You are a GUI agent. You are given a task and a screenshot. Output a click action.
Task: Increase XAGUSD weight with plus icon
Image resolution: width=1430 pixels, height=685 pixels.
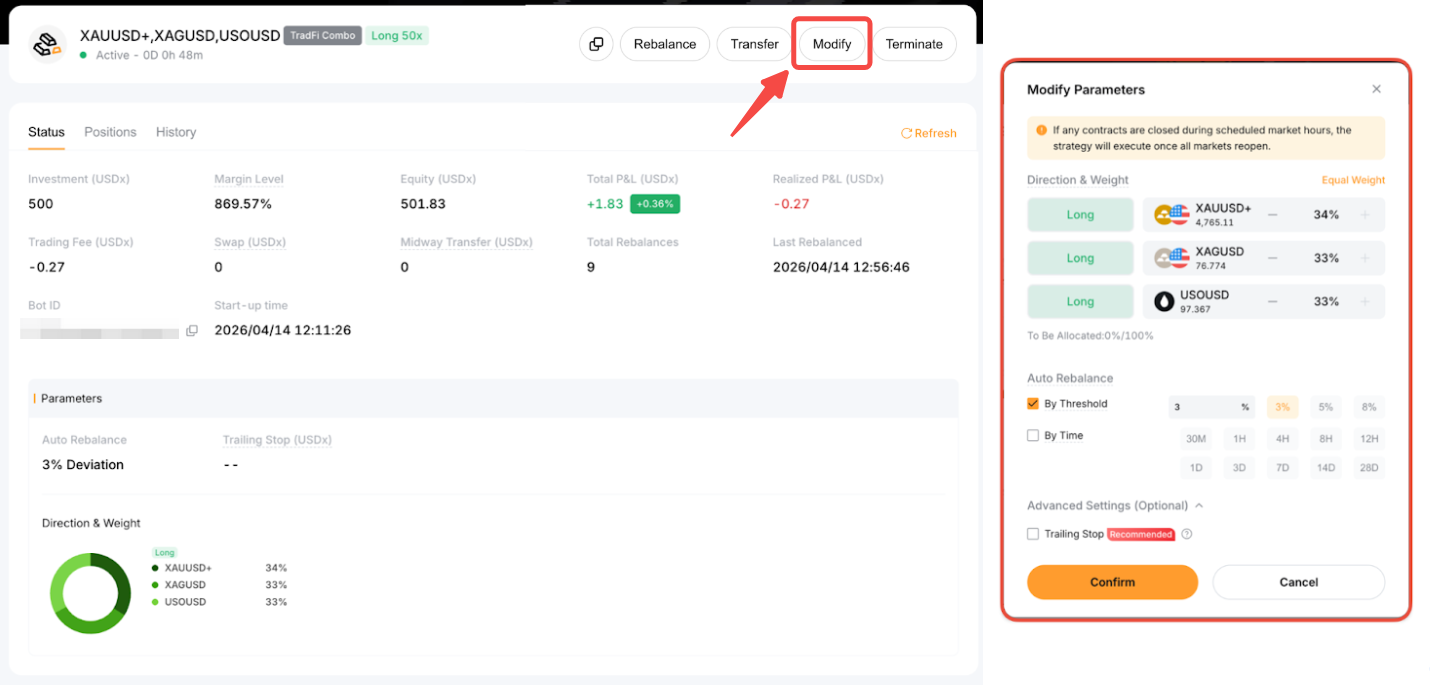(x=1365, y=258)
